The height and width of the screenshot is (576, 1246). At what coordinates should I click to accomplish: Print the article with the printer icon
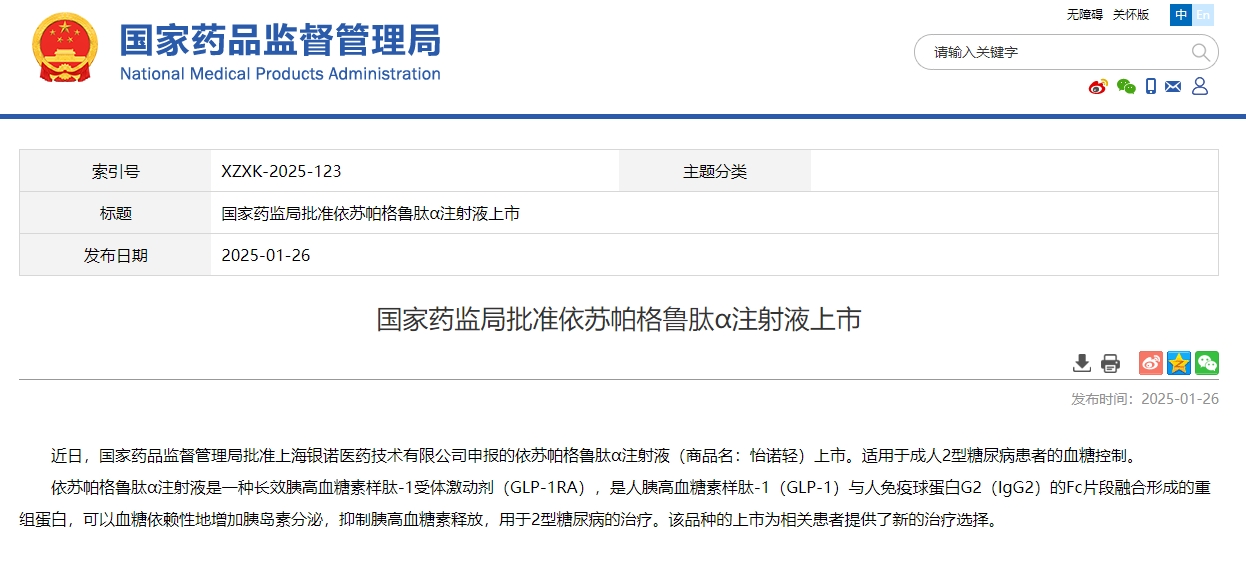(1110, 363)
